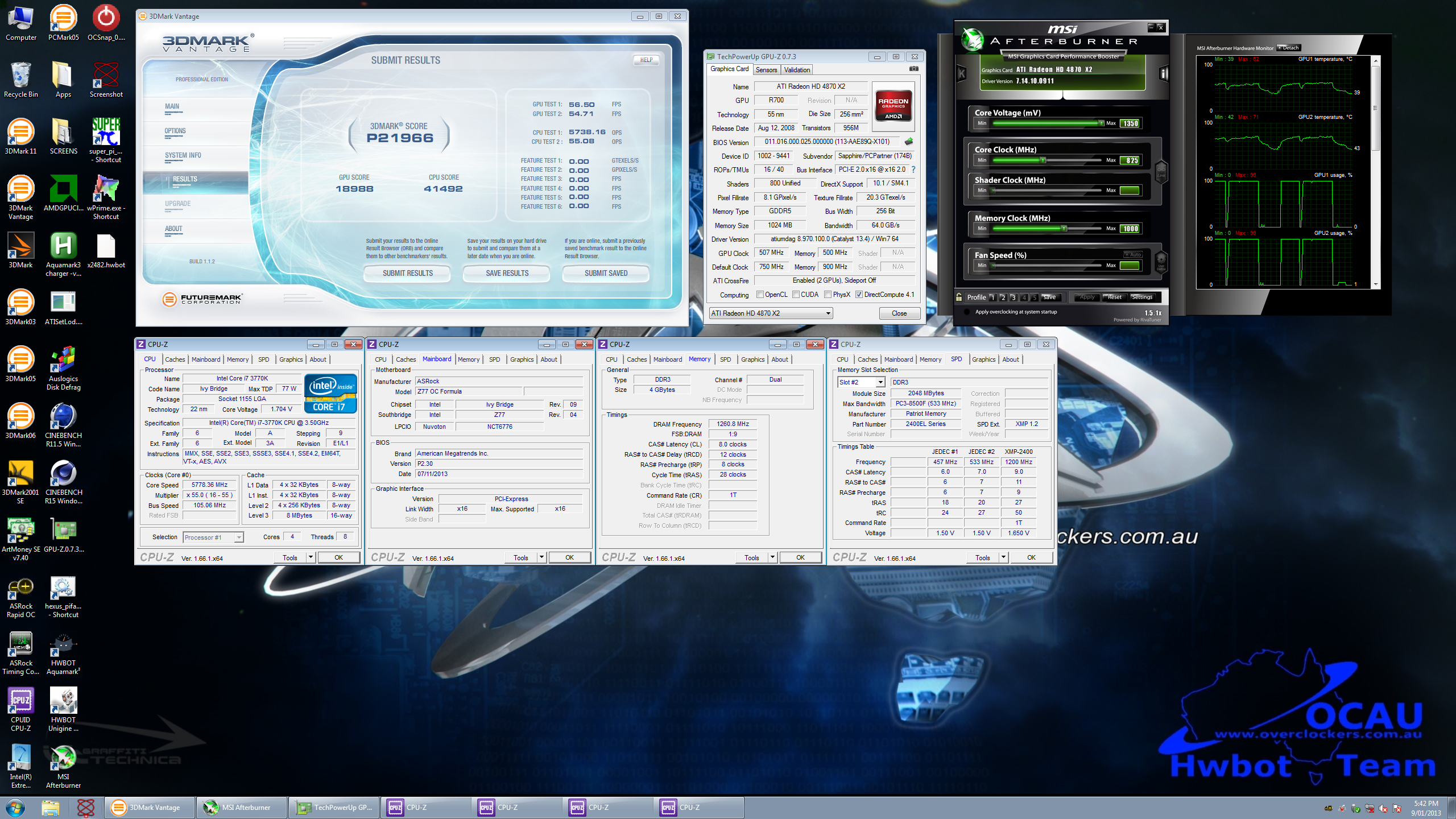This screenshot has width=1456, height=819.
Task: Open GPU selector dropdown ATI Radeon HD 4870 X2
Action: click(x=771, y=313)
